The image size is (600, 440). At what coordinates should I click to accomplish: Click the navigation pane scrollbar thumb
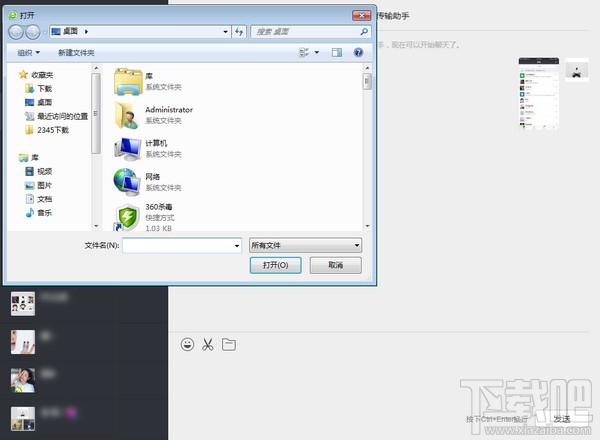96,113
